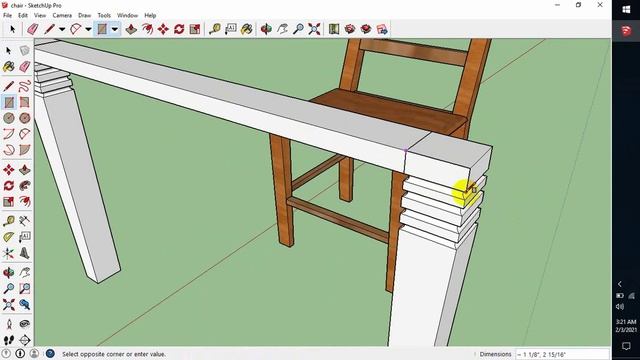This screenshot has height=360, width=640.
Task: Click the active Rectangle tool in the top toolbar
Action: 102,29
